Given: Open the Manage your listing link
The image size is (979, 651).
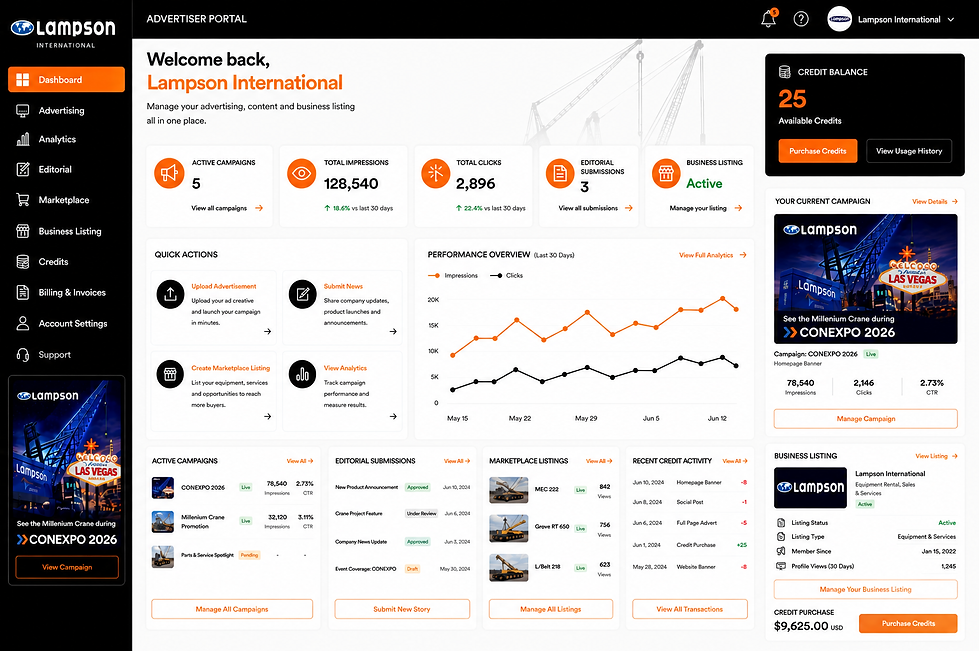Looking at the screenshot, I should pyautogui.click(x=706, y=208).
